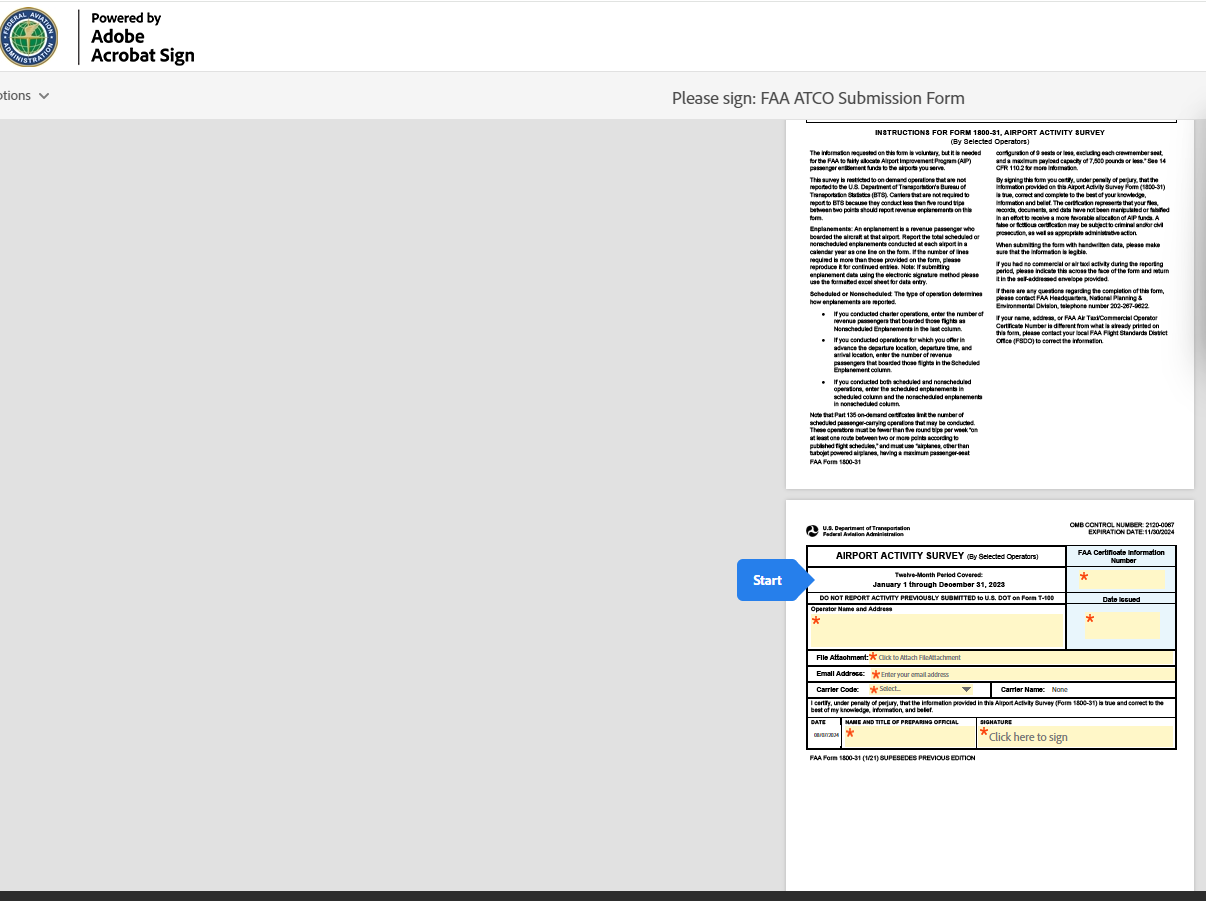Screen dimensions: 1206x901
Task: Click the perjury certification statement text
Action: 990,706
